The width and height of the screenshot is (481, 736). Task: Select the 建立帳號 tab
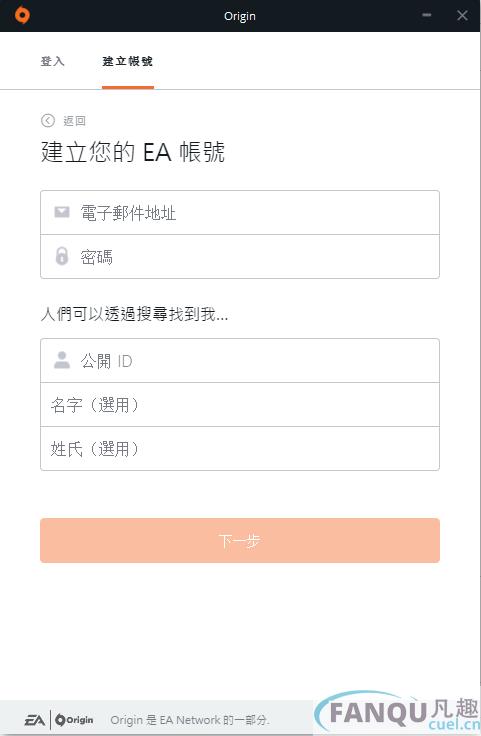coord(128,61)
